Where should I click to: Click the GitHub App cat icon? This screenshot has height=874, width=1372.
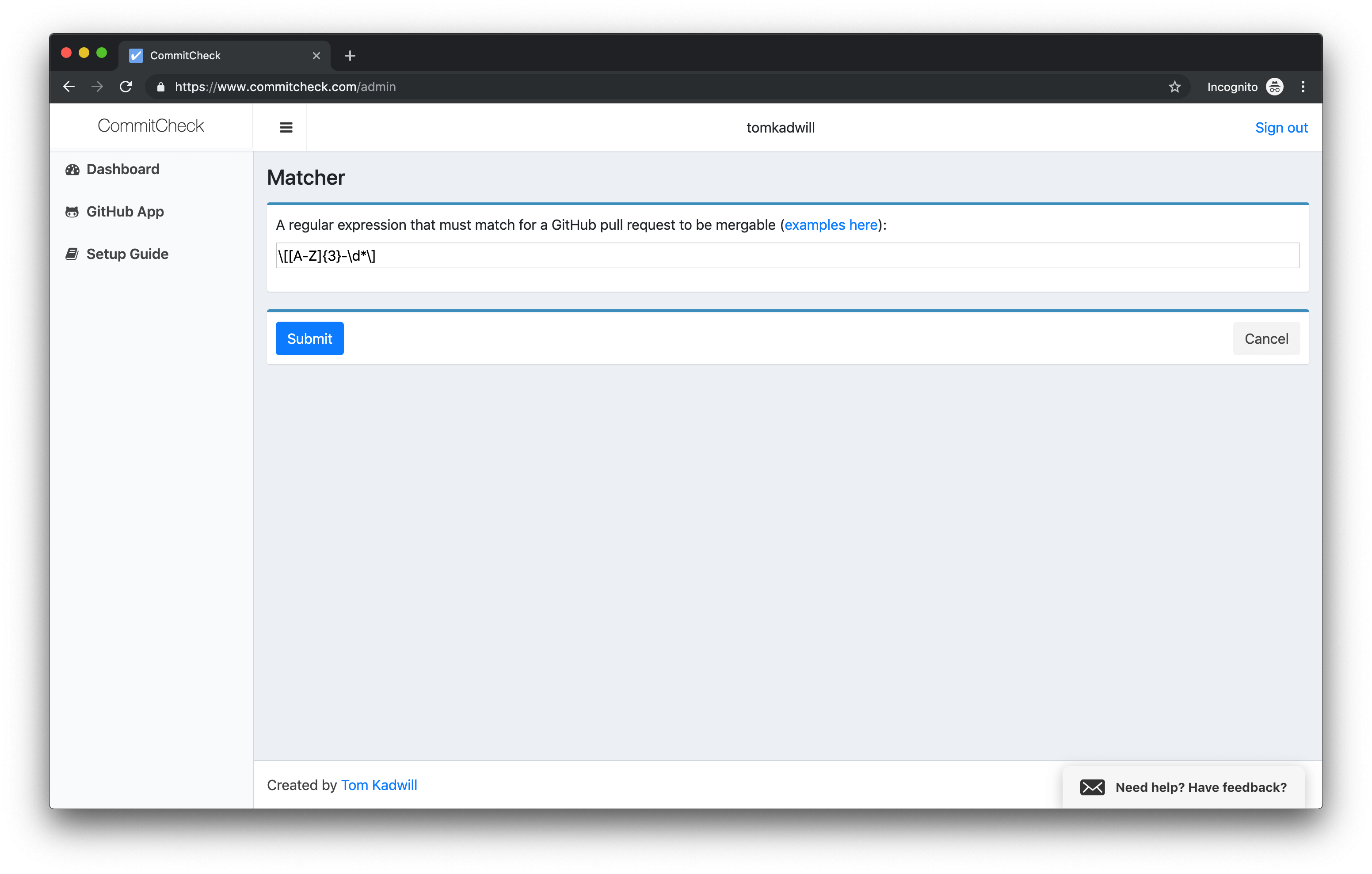(x=72, y=212)
